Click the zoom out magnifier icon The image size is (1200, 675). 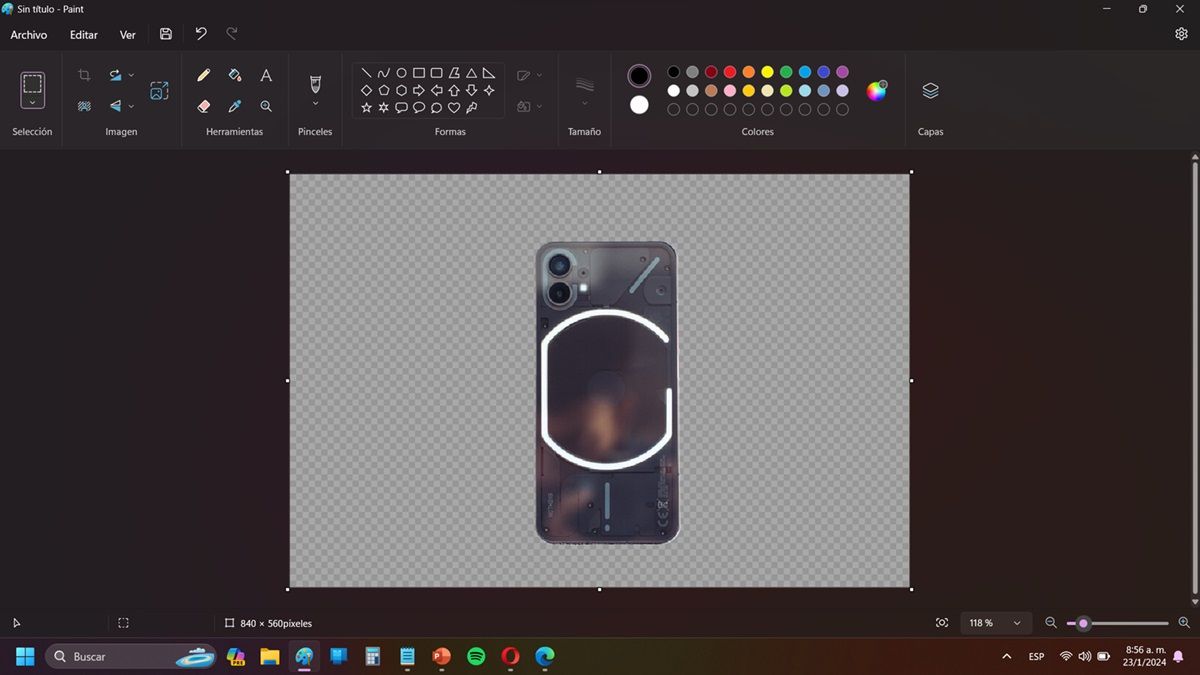point(1051,623)
